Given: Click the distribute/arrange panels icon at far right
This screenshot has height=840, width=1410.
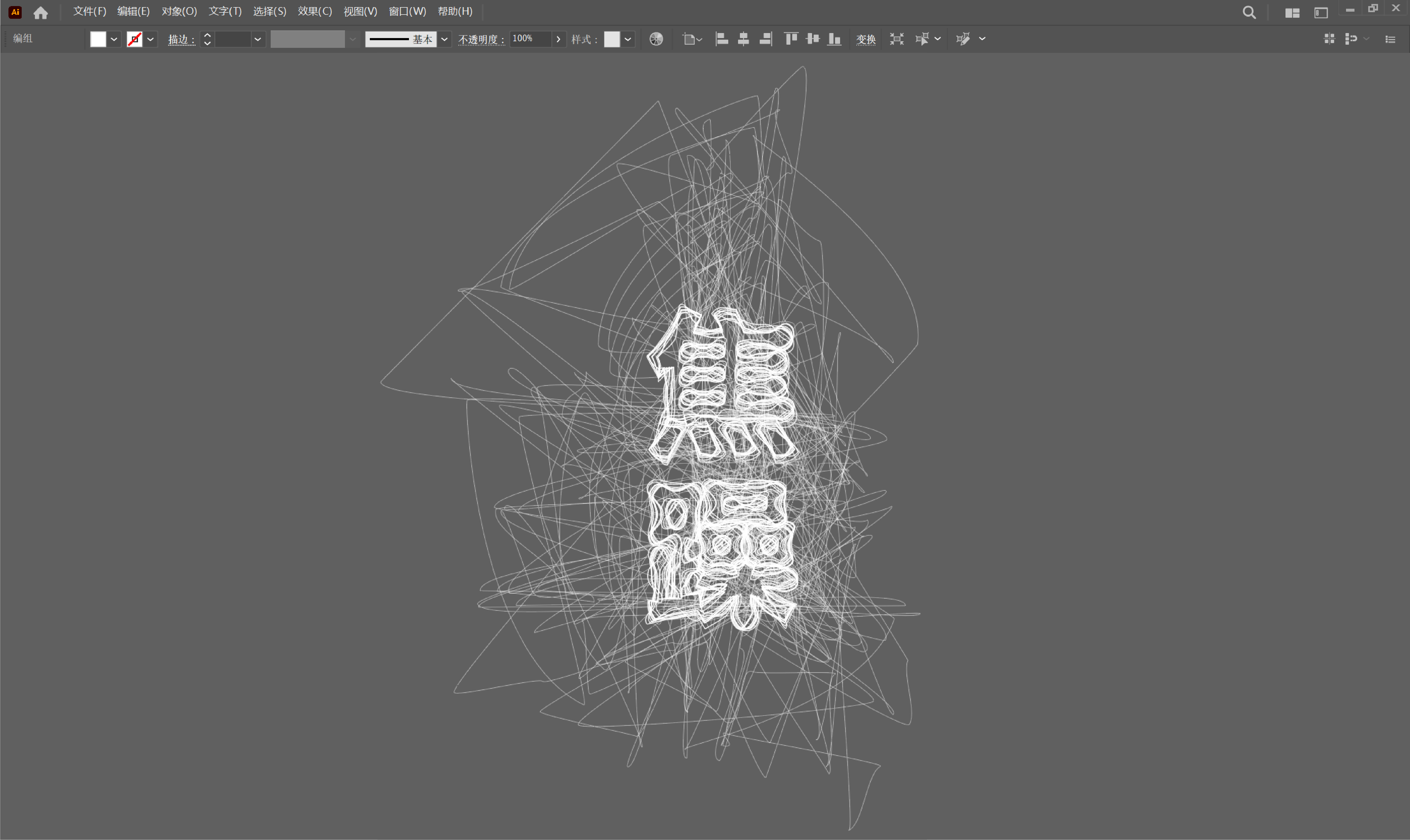Looking at the screenshot, I should pyautogui.click(x=1351, y=39).
